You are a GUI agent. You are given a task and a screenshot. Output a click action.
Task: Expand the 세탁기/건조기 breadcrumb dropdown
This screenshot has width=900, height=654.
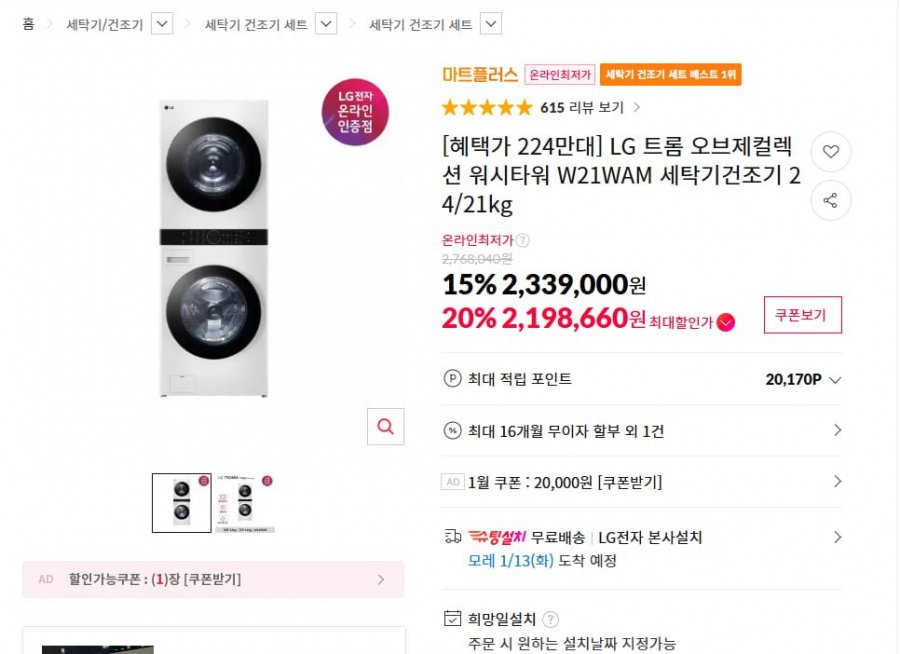pyautogui.click(x=163, y=24)
